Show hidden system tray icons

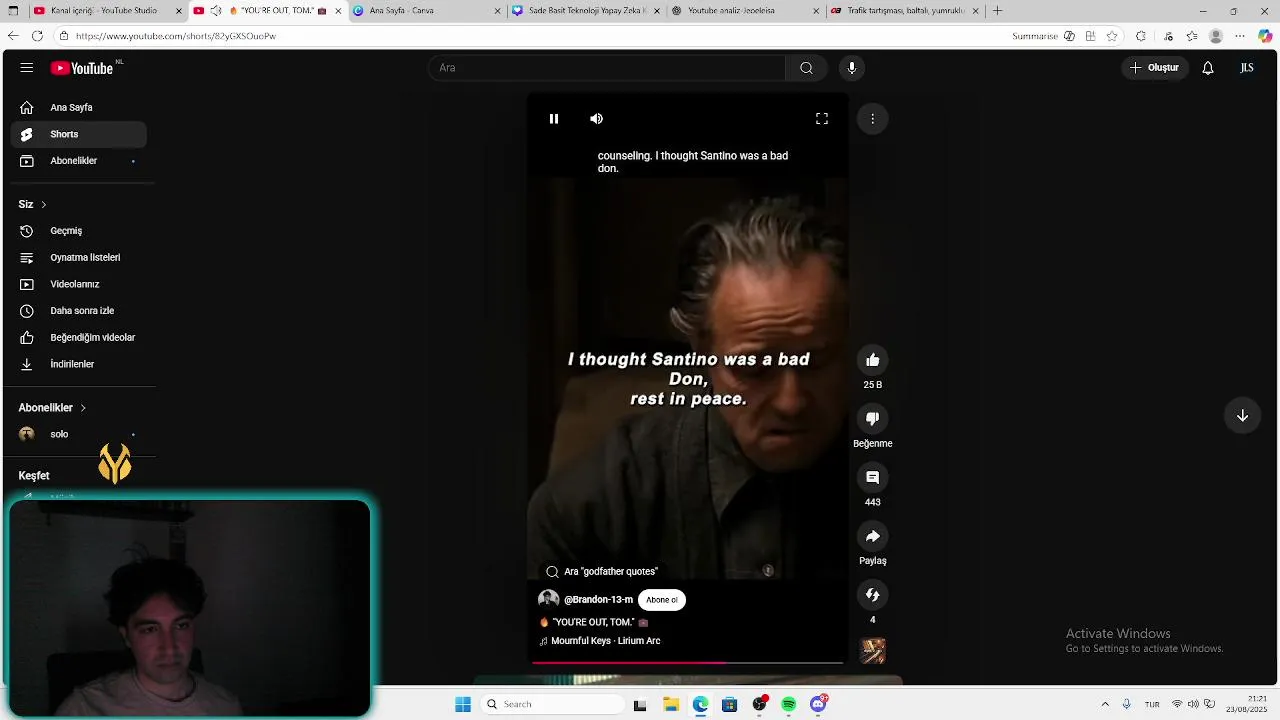pos(1105,705)
